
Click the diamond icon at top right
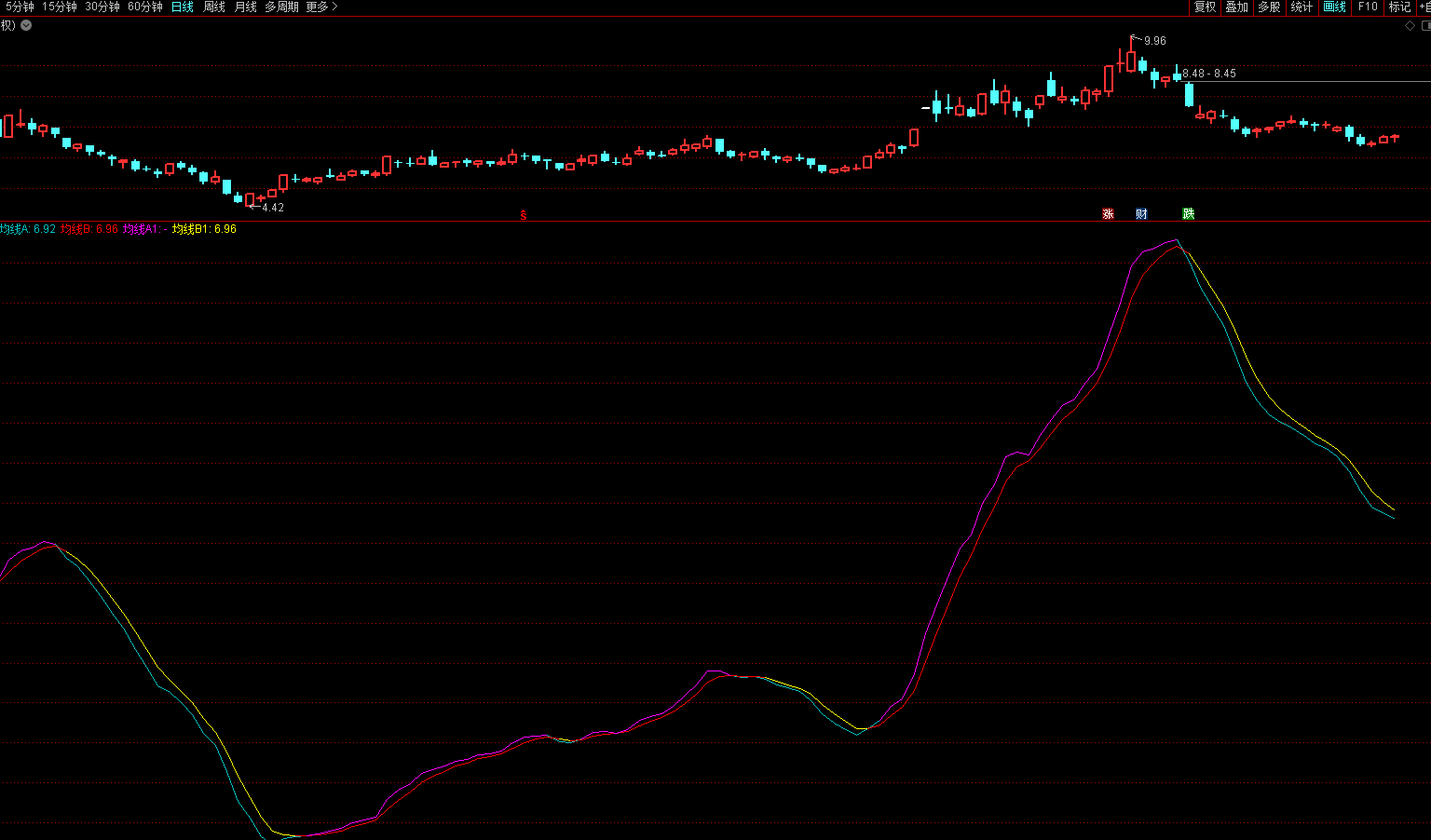tap(1410, 26)
